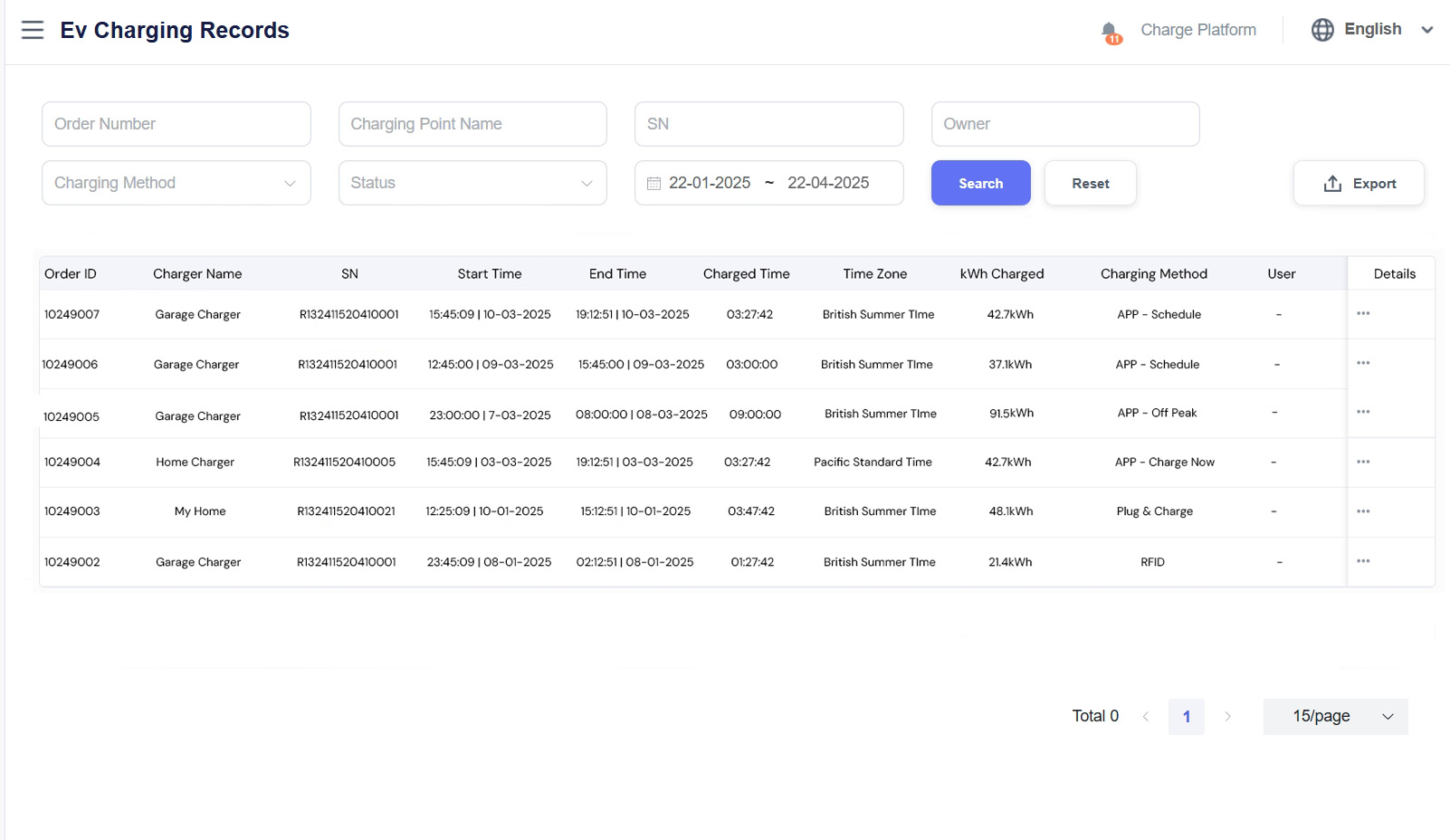The width and height of the screenshot is (1450, 840).
Task: Click the APP - Charge Now method
Action: pyautogui.click(x=1165, y=463)
